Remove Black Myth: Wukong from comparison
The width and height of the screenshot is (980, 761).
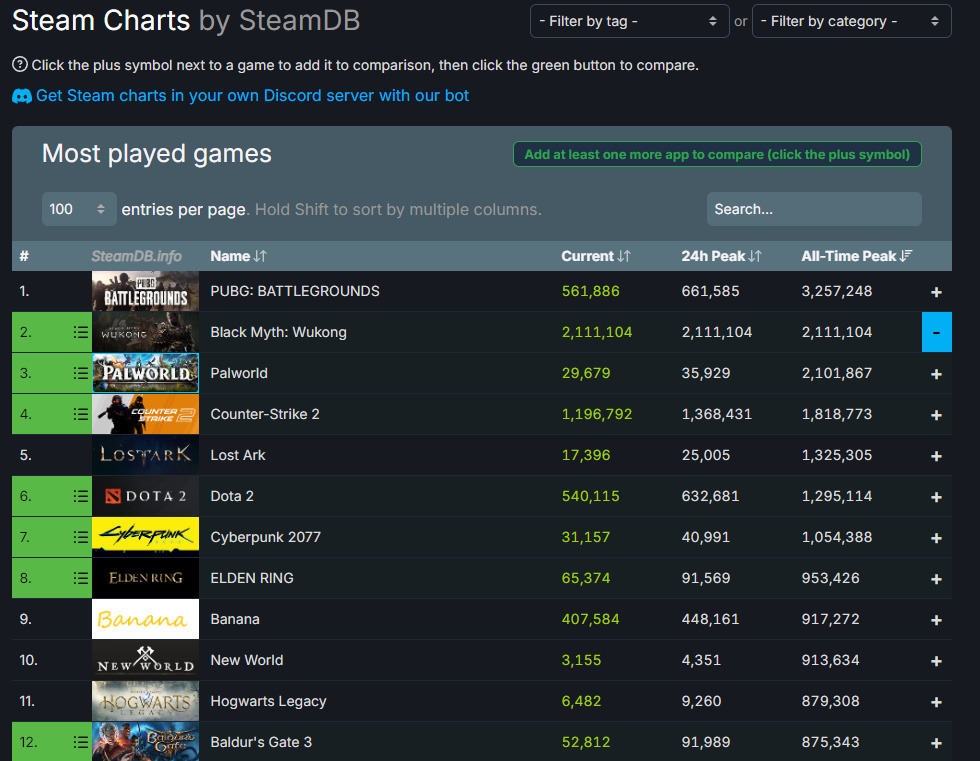936,332
